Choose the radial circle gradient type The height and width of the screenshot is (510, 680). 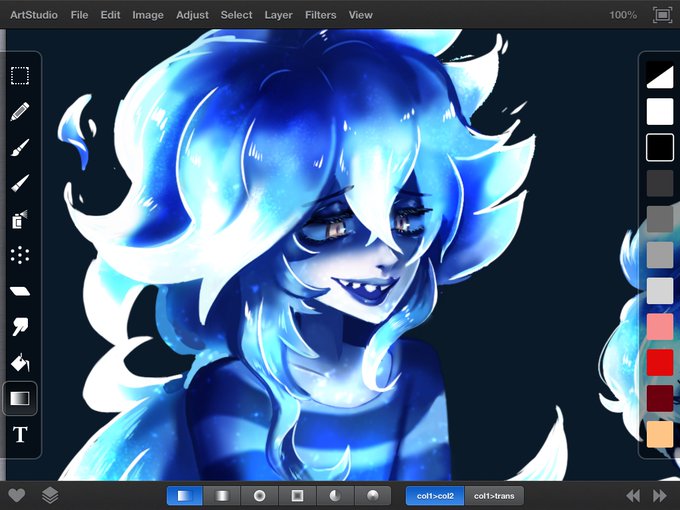pyautogui.click(x=259, y=495)
